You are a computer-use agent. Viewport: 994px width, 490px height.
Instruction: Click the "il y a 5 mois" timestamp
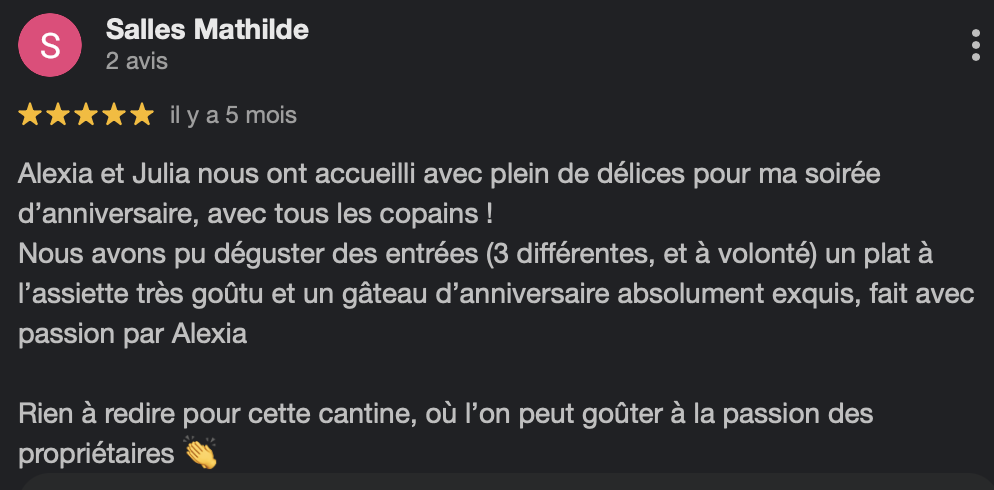tap(234, 116)
